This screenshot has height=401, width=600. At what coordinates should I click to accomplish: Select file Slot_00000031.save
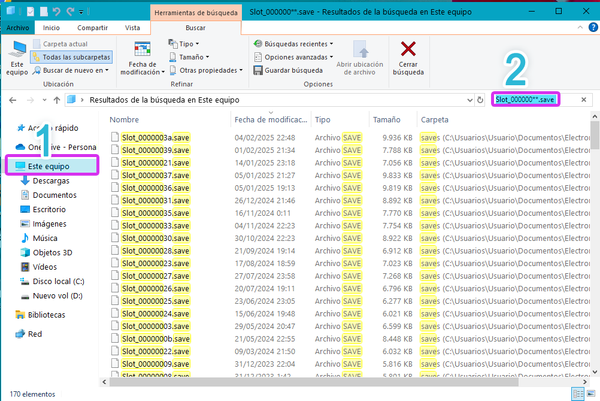[155, 200]
